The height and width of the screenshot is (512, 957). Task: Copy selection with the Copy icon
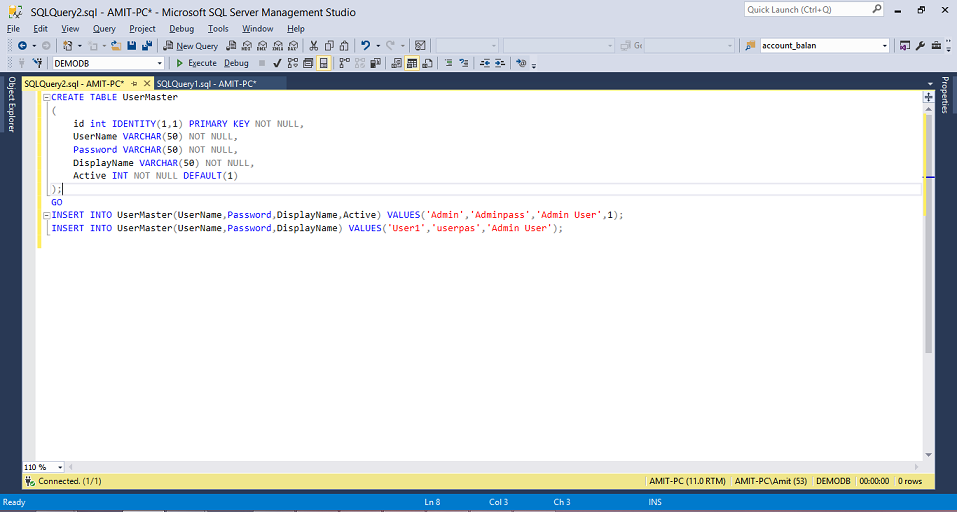click(x=329, y=45)
